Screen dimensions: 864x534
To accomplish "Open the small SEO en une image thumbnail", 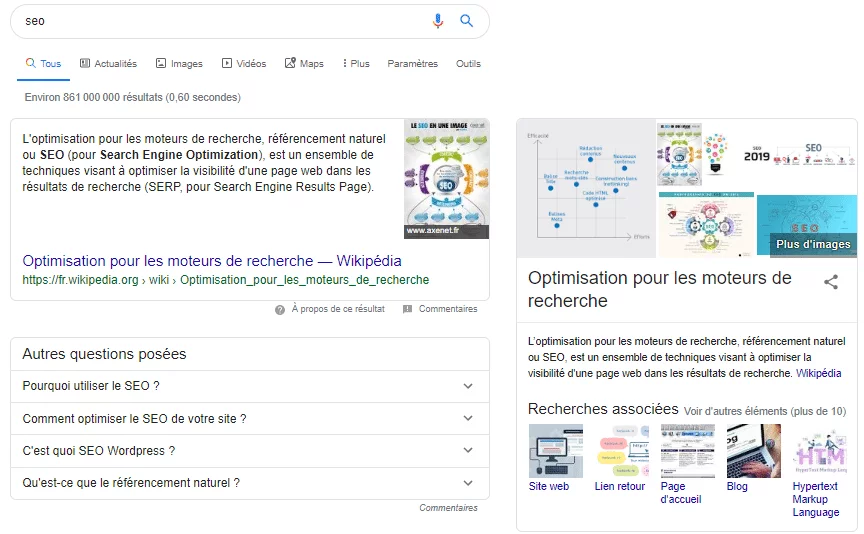I will 679,154.
